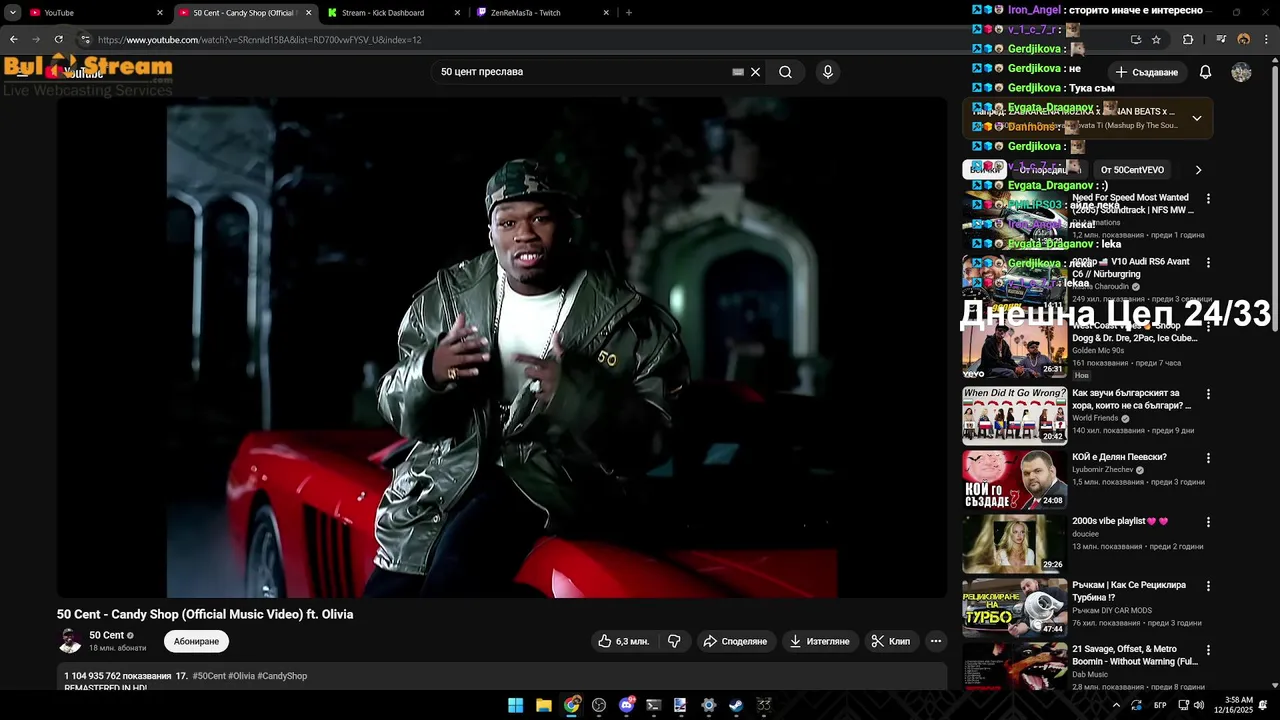Open КОЙ е Делян Пеевски thumbnail
Screen dimensions: 1280x720
[x=1014, y=479]
